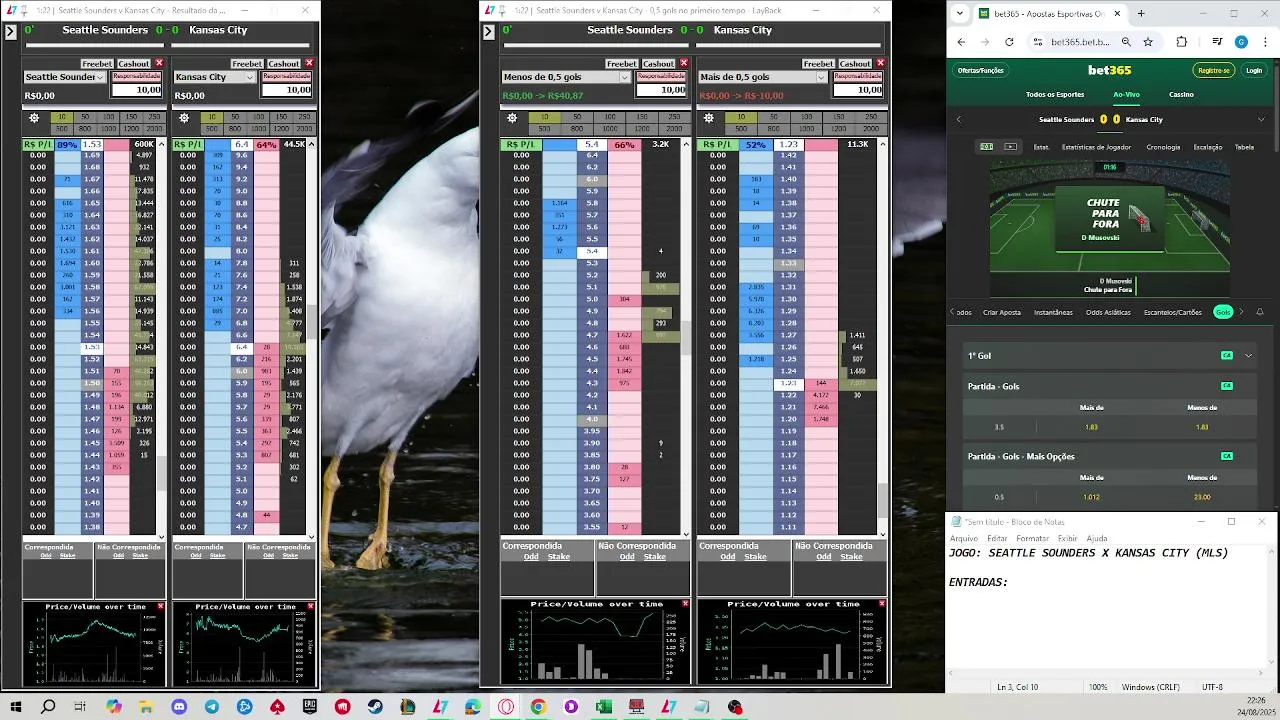Open Telegram from the taskbar
Image resolution: width=1280 pixels, height=720 pixels.
[x=212, y=707]
